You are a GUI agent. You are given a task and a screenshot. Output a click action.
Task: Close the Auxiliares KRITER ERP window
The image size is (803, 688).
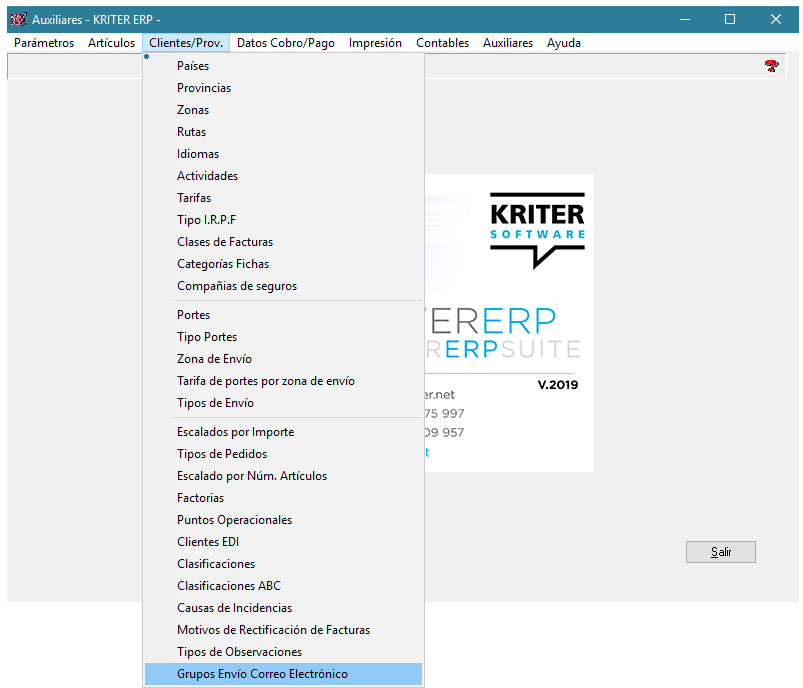point(775,19)
